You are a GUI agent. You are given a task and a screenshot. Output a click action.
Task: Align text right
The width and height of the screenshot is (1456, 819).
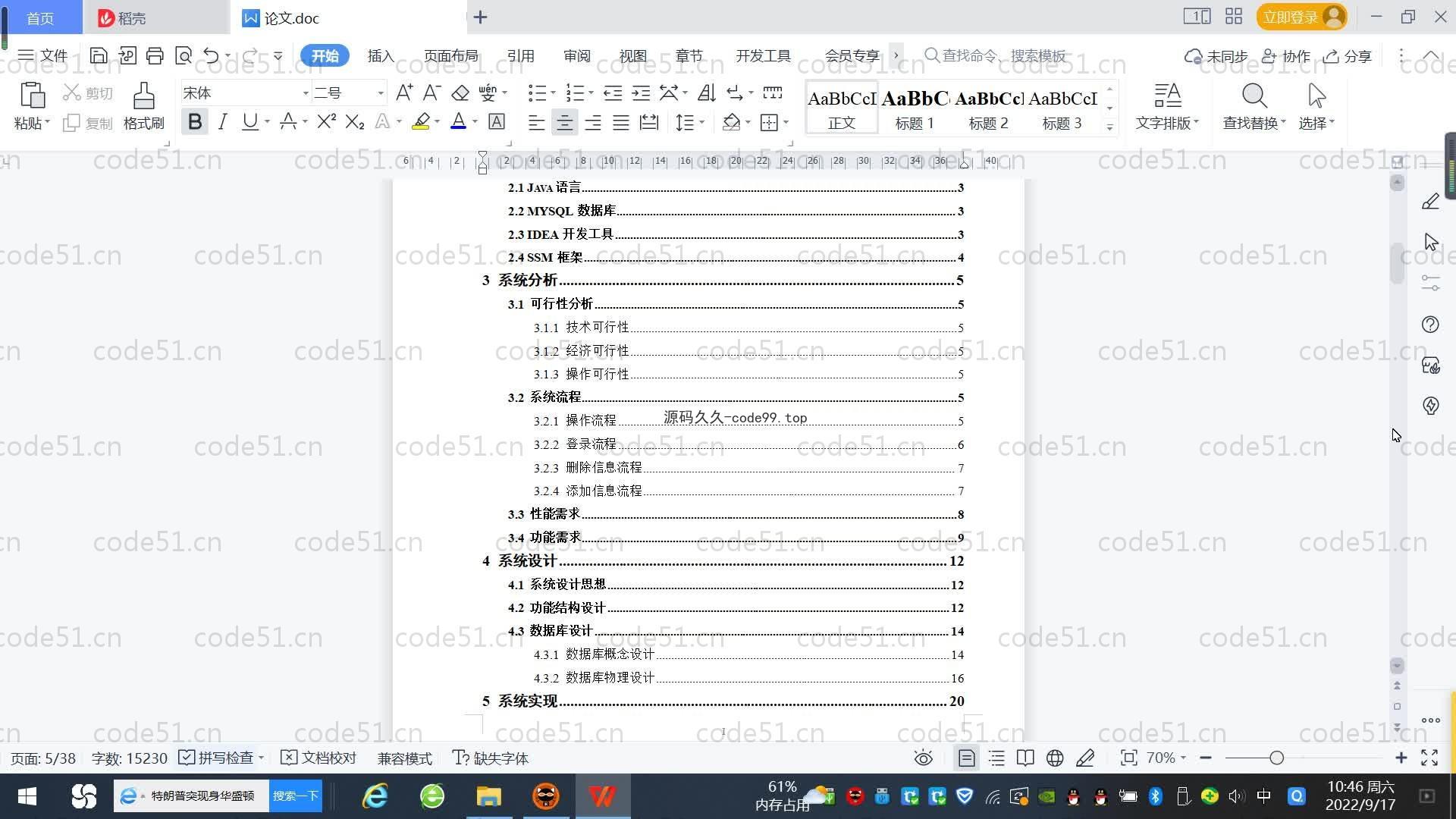[x=593, y=122]
